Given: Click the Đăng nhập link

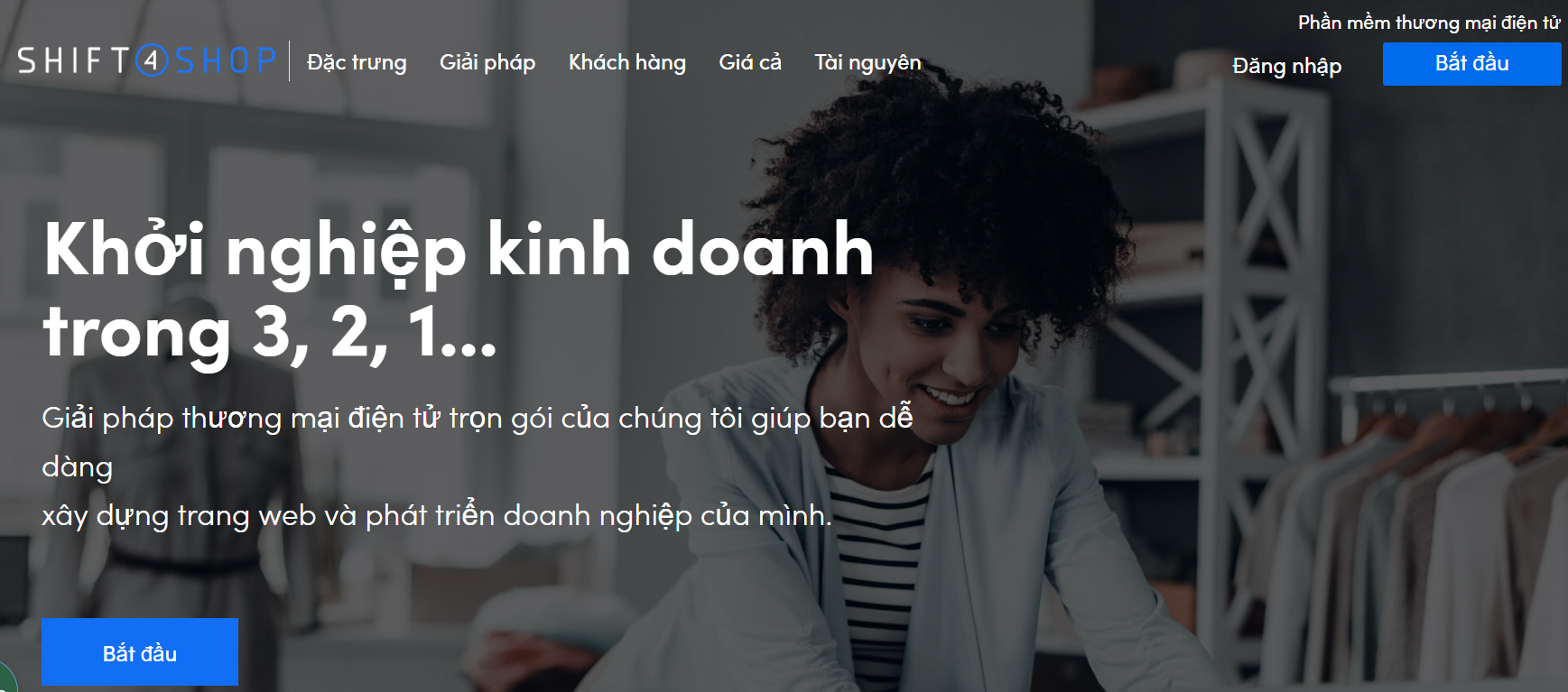Looking at the screenshot, I should (1287, 66).
